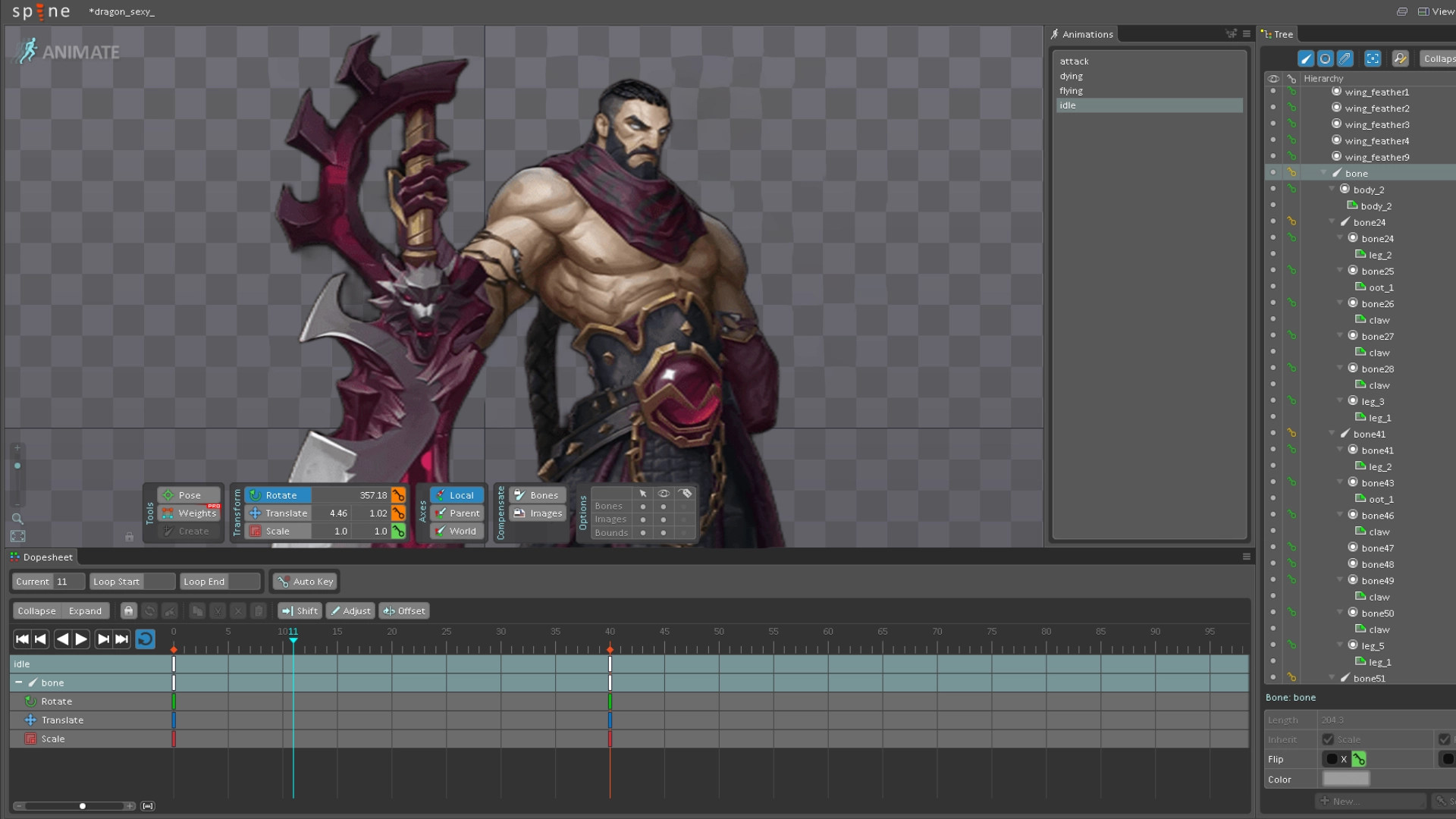Image resolution: width=1456 pixels, height=819 pixels.
Task: Toggle slot filter icon in Tree panel
Action: [1326, 58]
